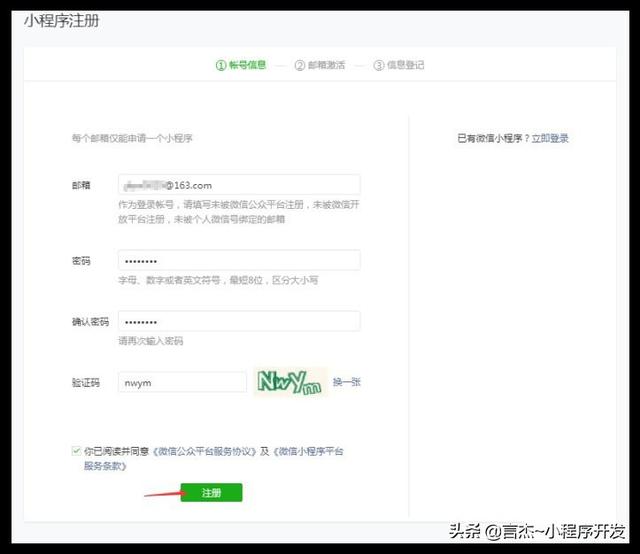Click the 小程序注册 page heading
Viewport: 640px width, 554px height.
[62, 21]
